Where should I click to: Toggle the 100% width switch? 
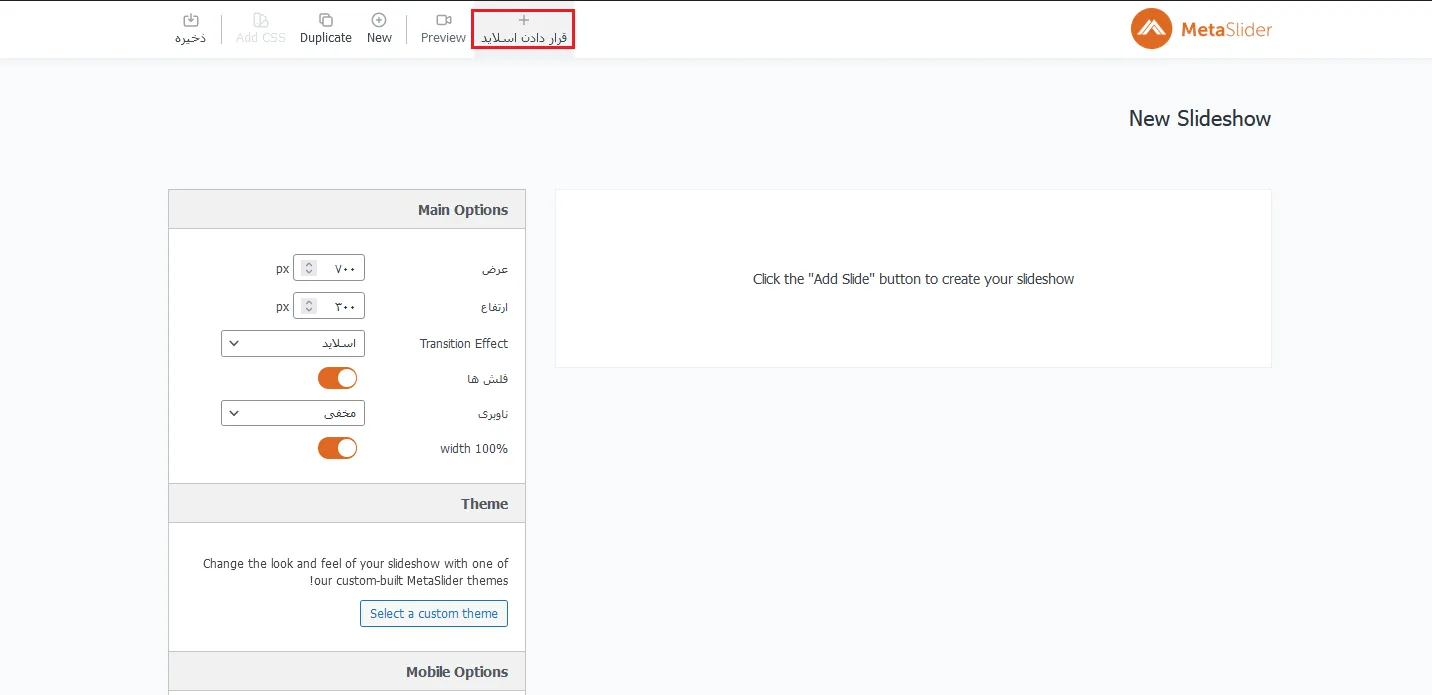[337, 448]
